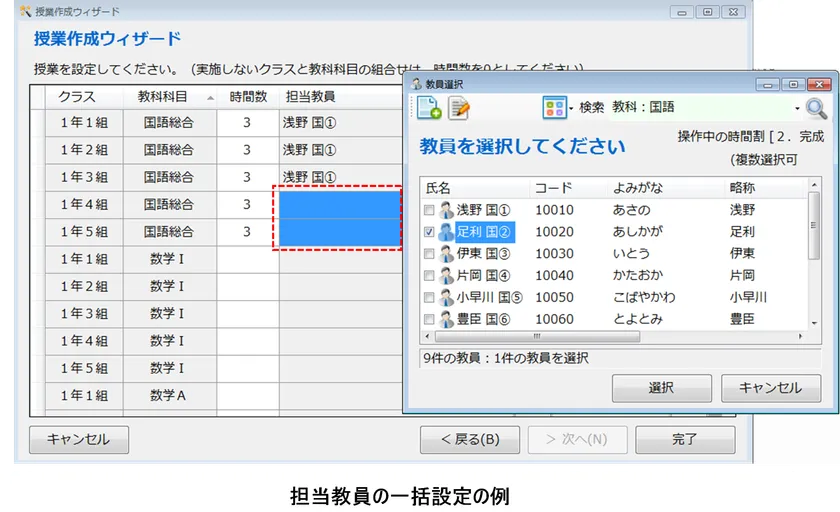840x512 pixels.
Task: Sort by the 教科科目 column header
Action: pyautogui.click(x=169, y=97)
